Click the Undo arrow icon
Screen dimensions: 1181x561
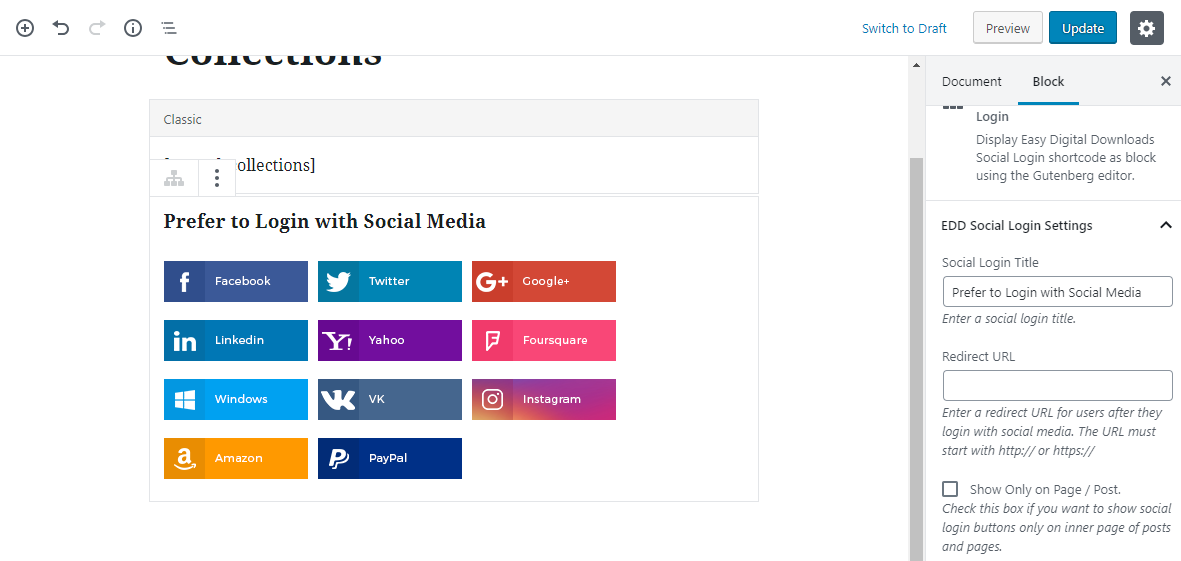click(61, 28)
